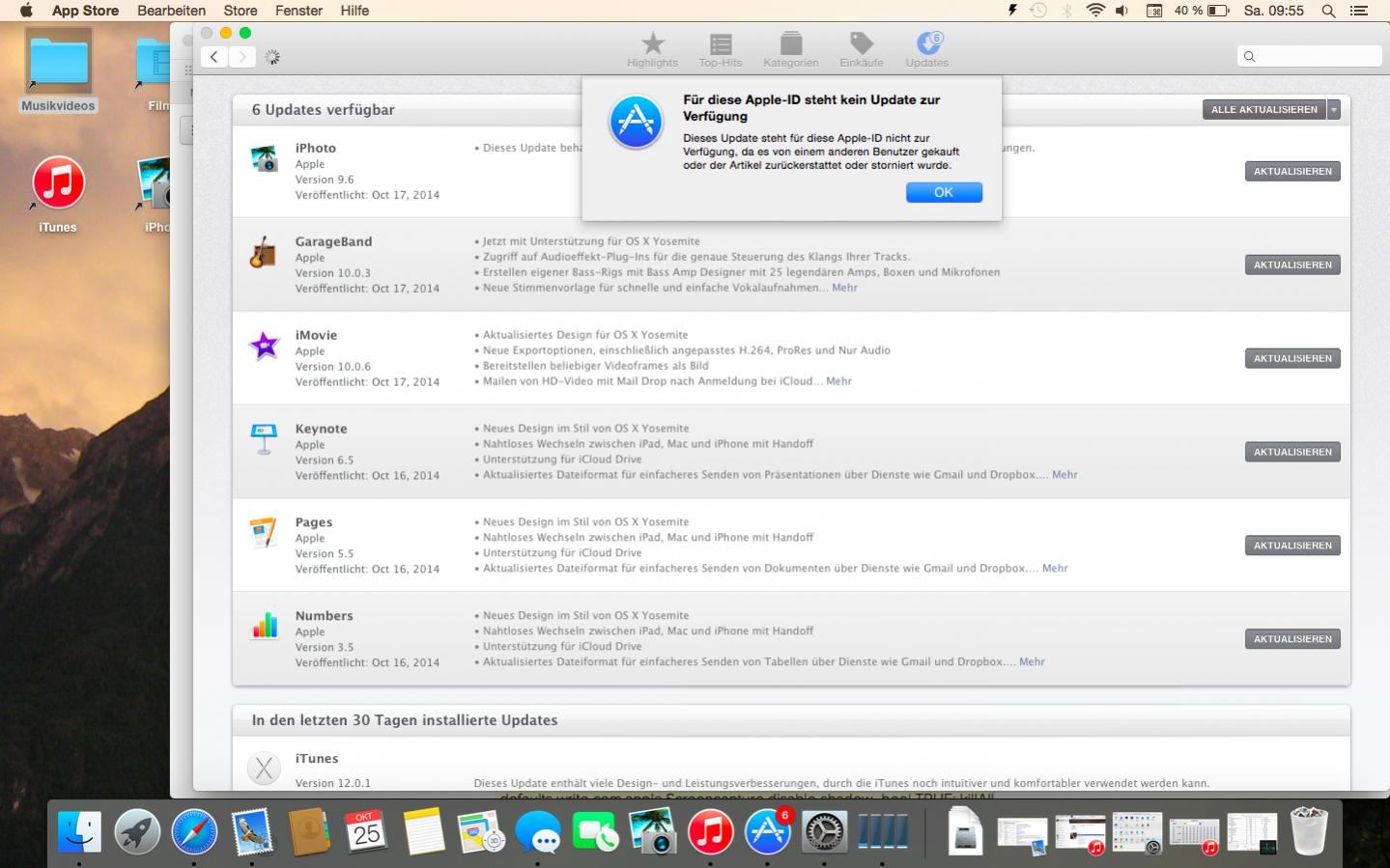Open the Fenster menu
The image size is (1390, 868).
coord(298,11)
